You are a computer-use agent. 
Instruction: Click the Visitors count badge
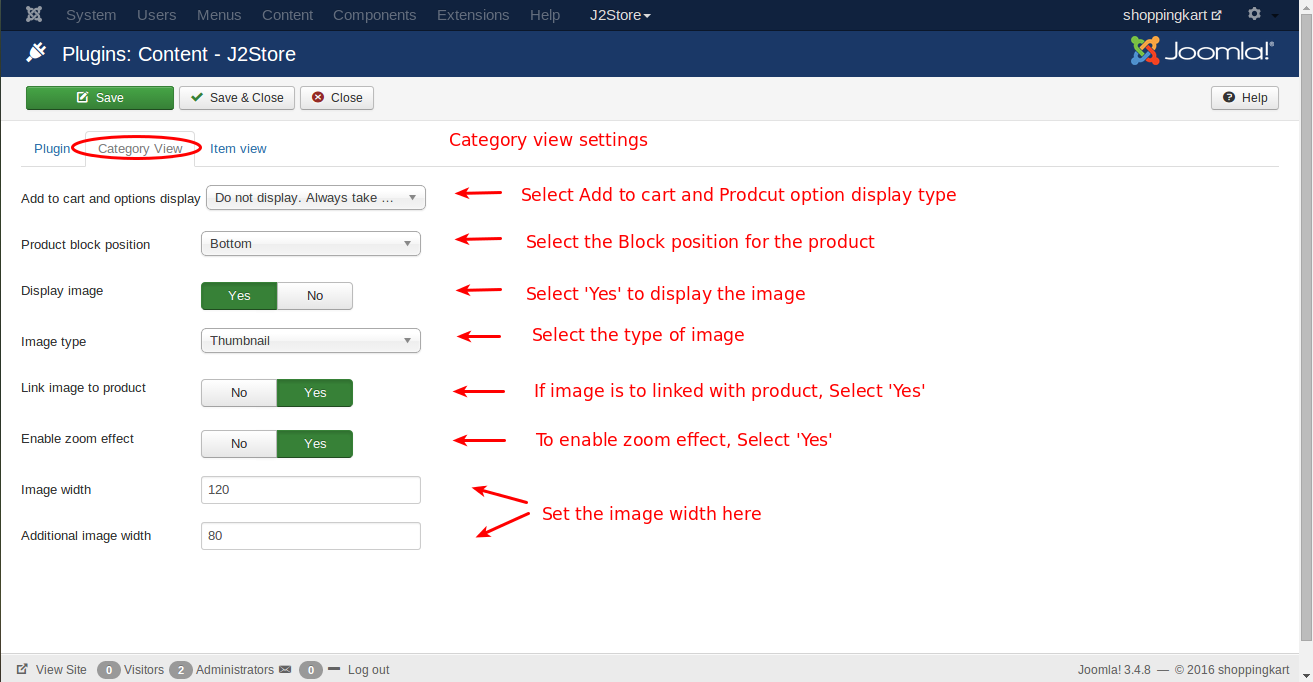click(109, 670)
